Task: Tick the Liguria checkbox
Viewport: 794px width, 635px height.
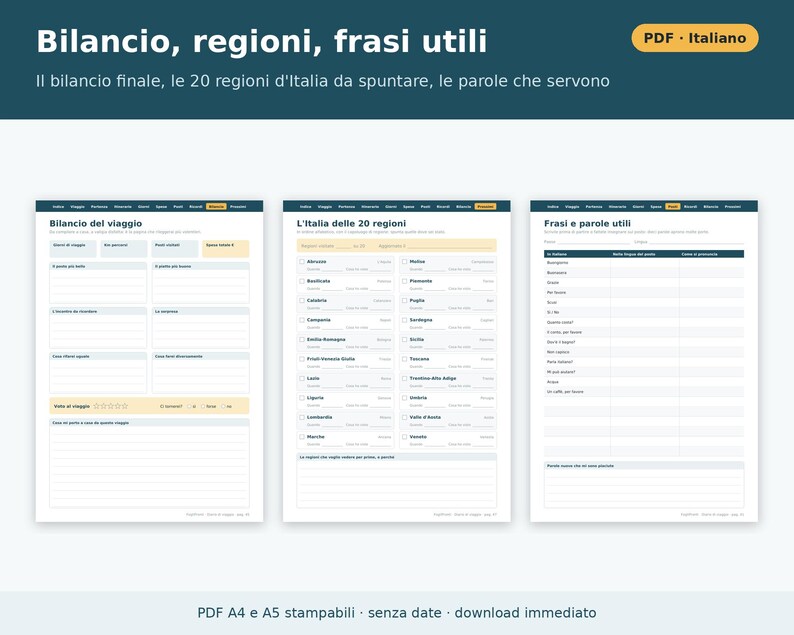Action: click(x=302, y=398)
